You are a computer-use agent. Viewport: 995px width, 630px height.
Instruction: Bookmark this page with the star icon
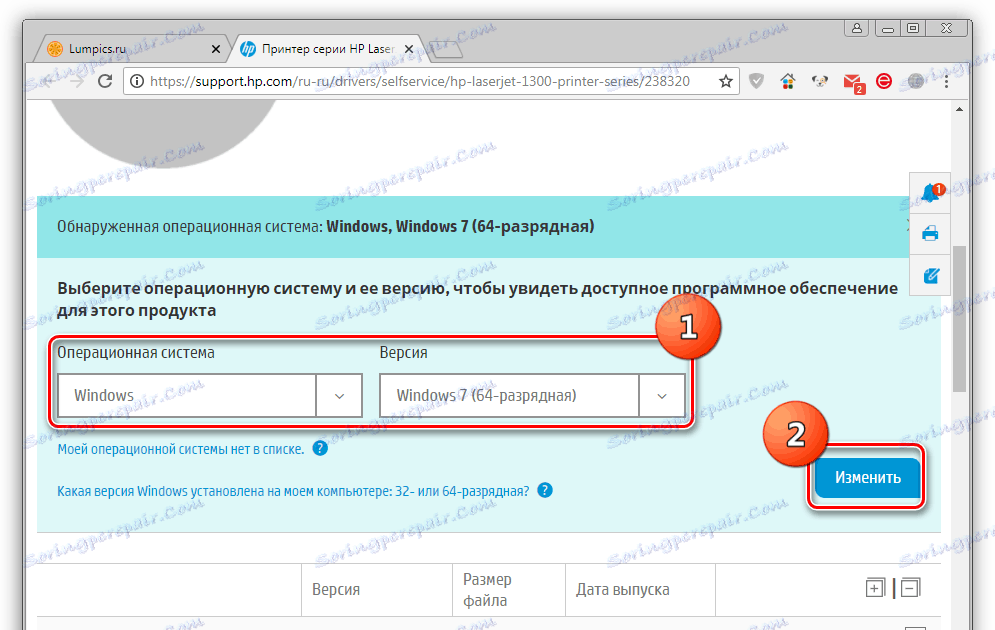(726, 81)
